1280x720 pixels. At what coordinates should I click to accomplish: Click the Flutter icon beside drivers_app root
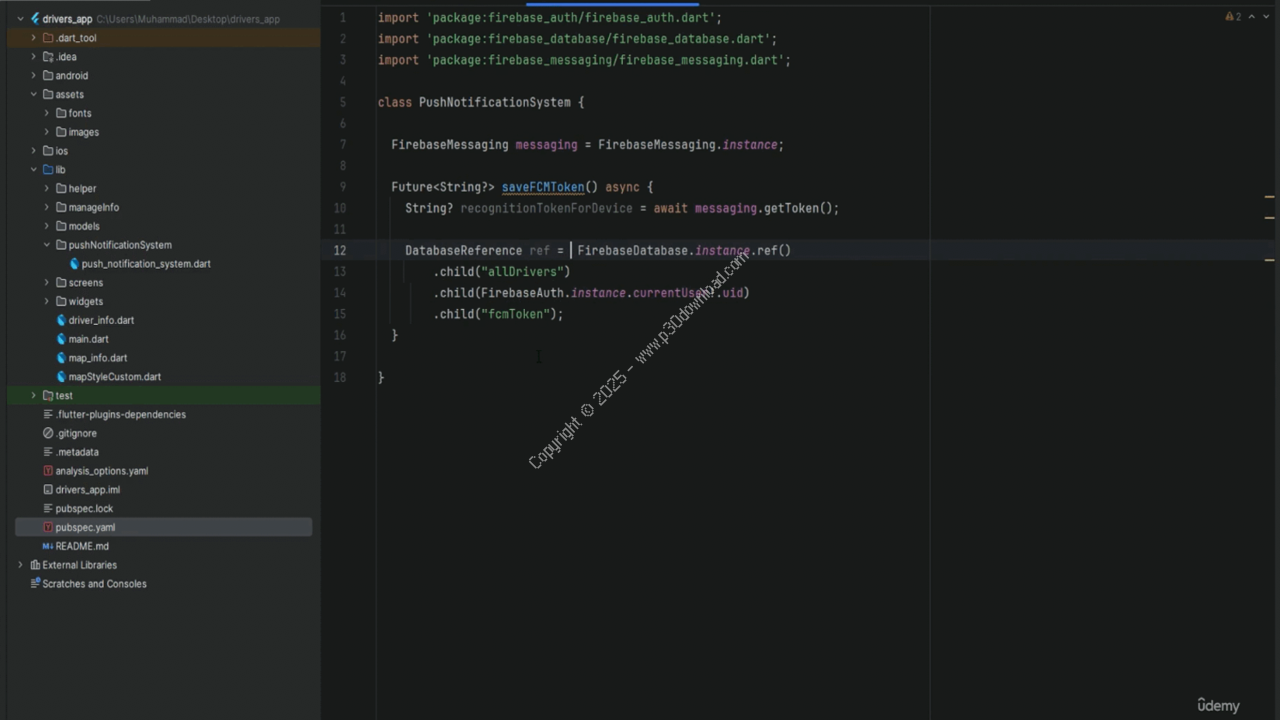tap(35, 19)
